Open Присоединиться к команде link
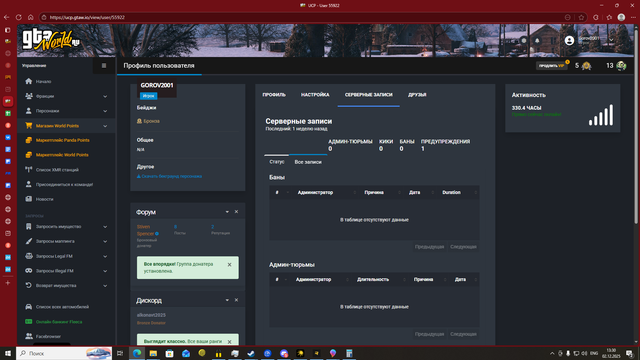 64,184
